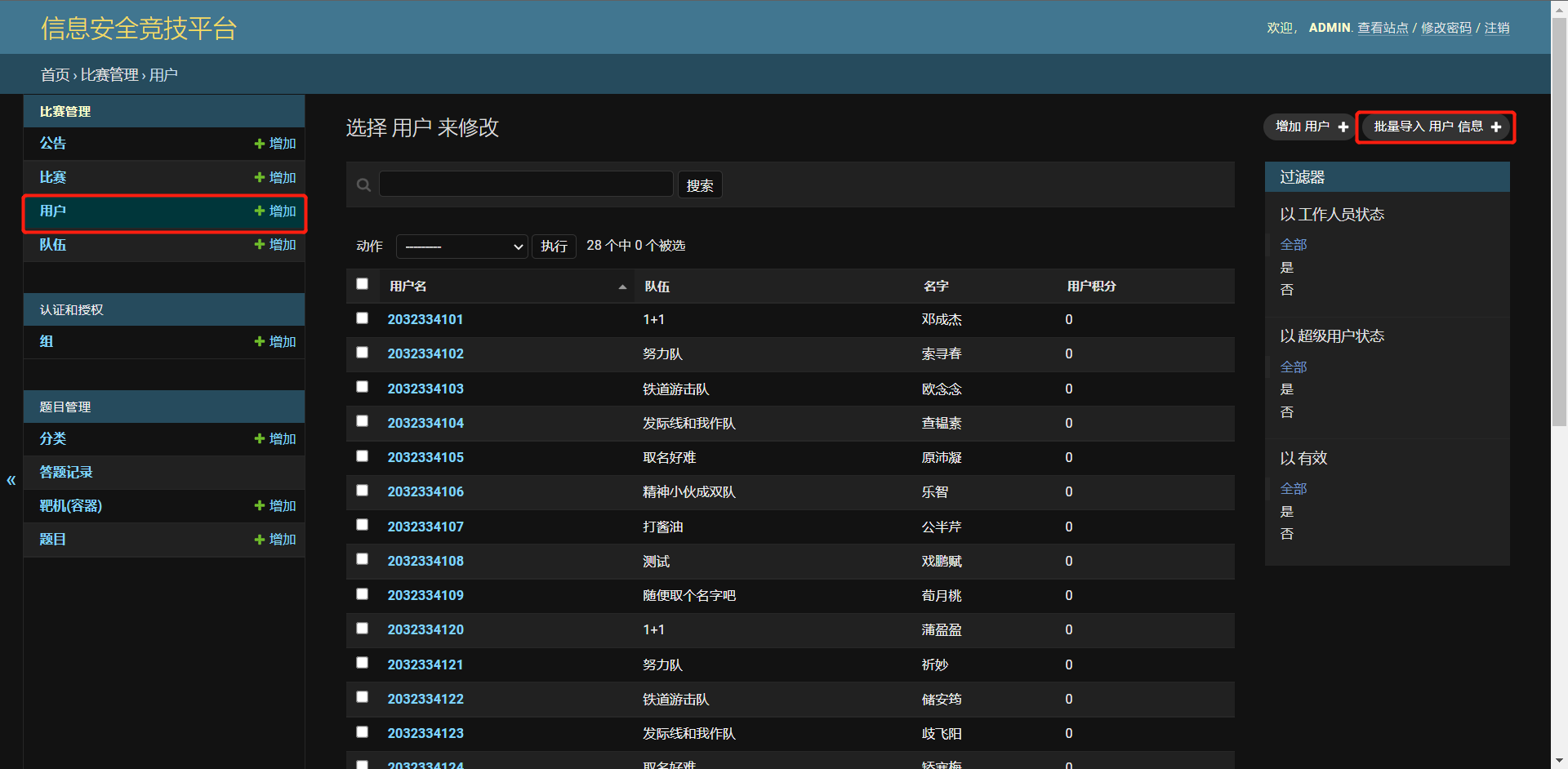
Task: Check the box for user 2032334101
Action: pyautogui.click(x=363, y=318)
